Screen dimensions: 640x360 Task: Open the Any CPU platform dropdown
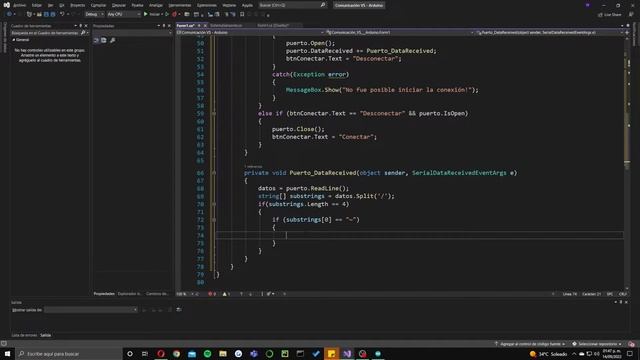tap(124, 14)
